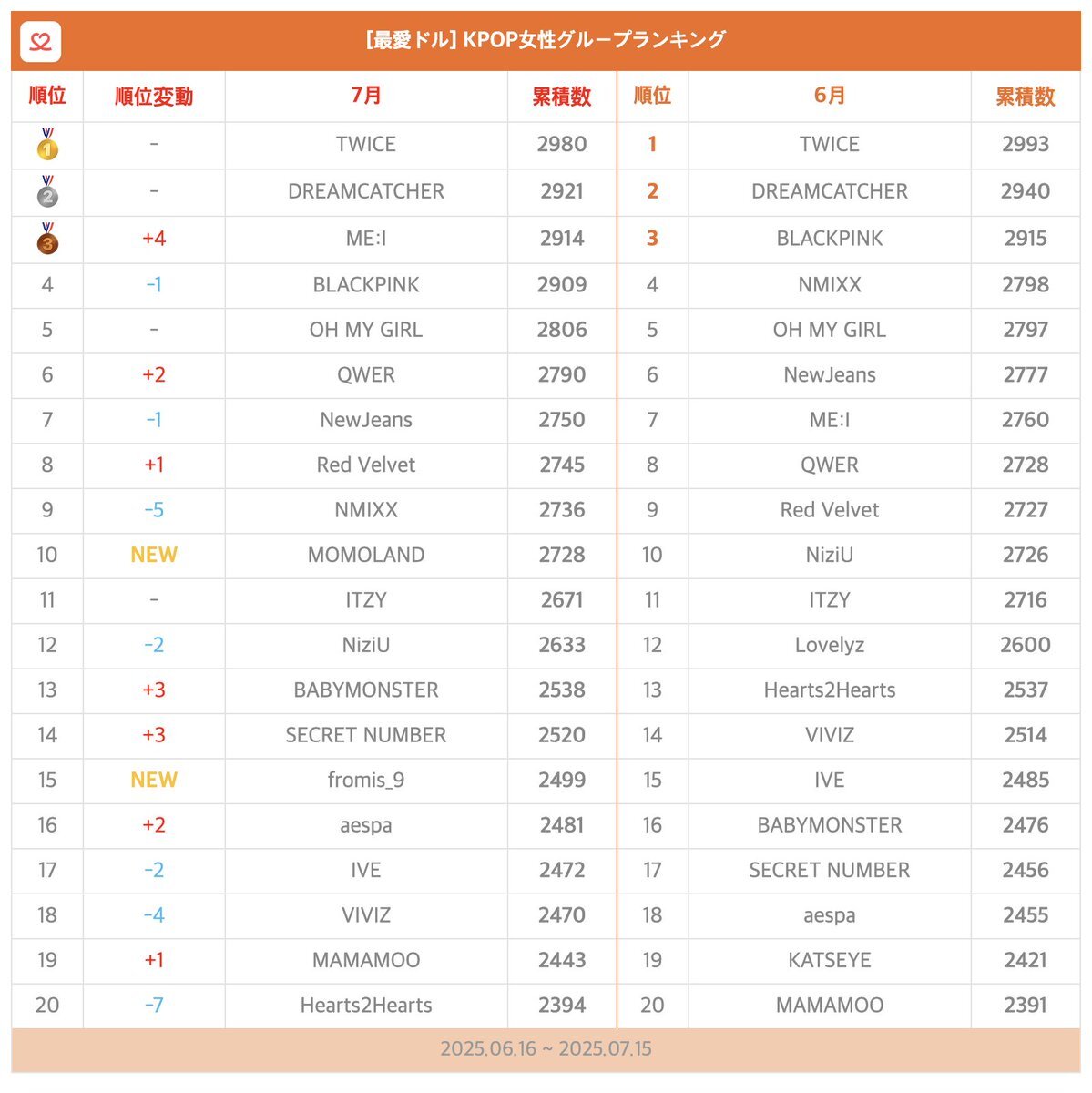Image resolution: width=1092 pixels, height=1093 pixels.
Task: Select the July 累積数 column header
Action: click(x=562, y=97)
